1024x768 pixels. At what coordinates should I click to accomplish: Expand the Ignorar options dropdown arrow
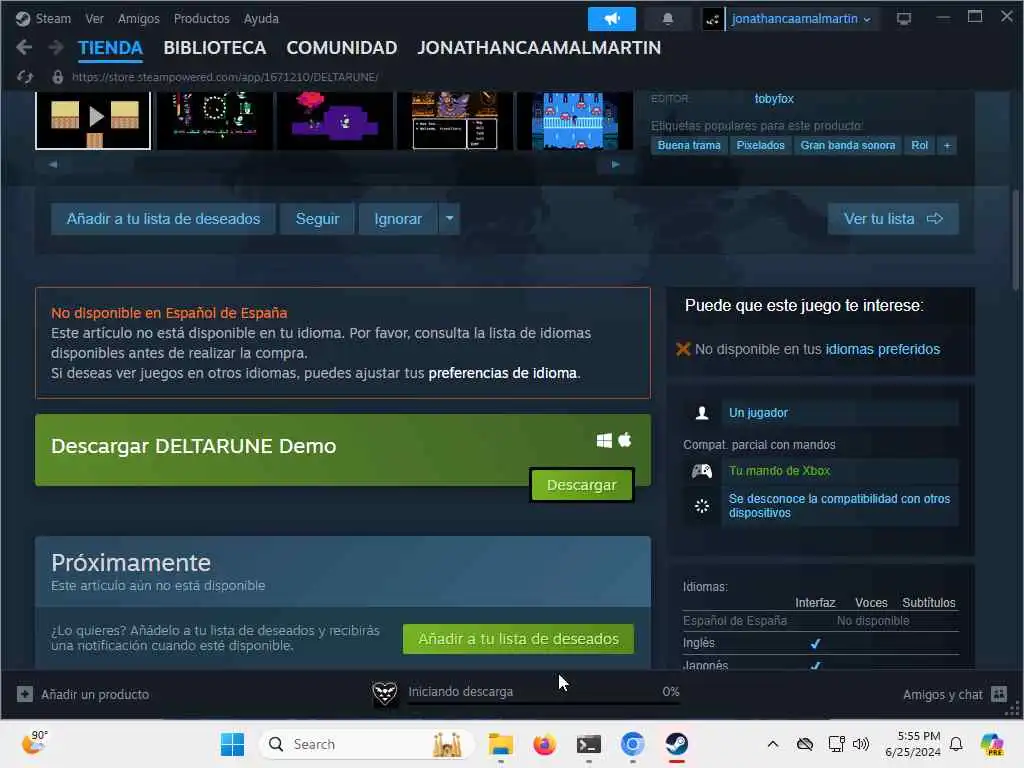coord(450,219)
